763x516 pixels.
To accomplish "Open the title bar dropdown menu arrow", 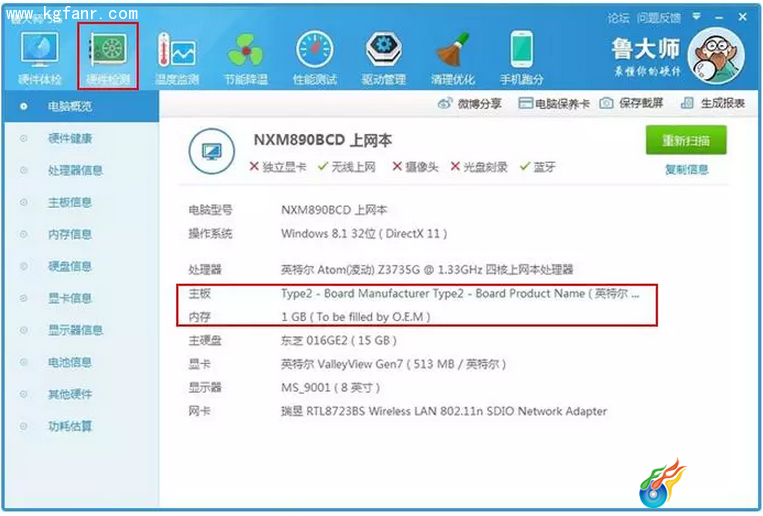I will pos(697,17).
